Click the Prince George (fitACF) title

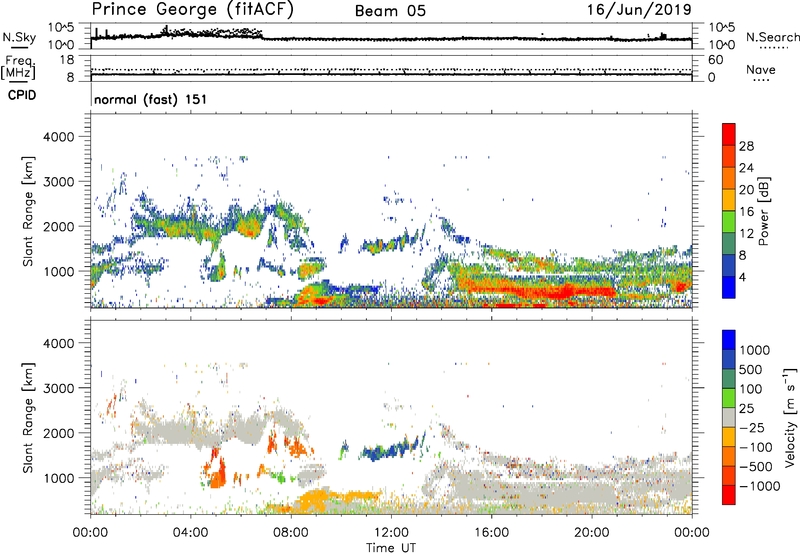click(x=193, y=10)
